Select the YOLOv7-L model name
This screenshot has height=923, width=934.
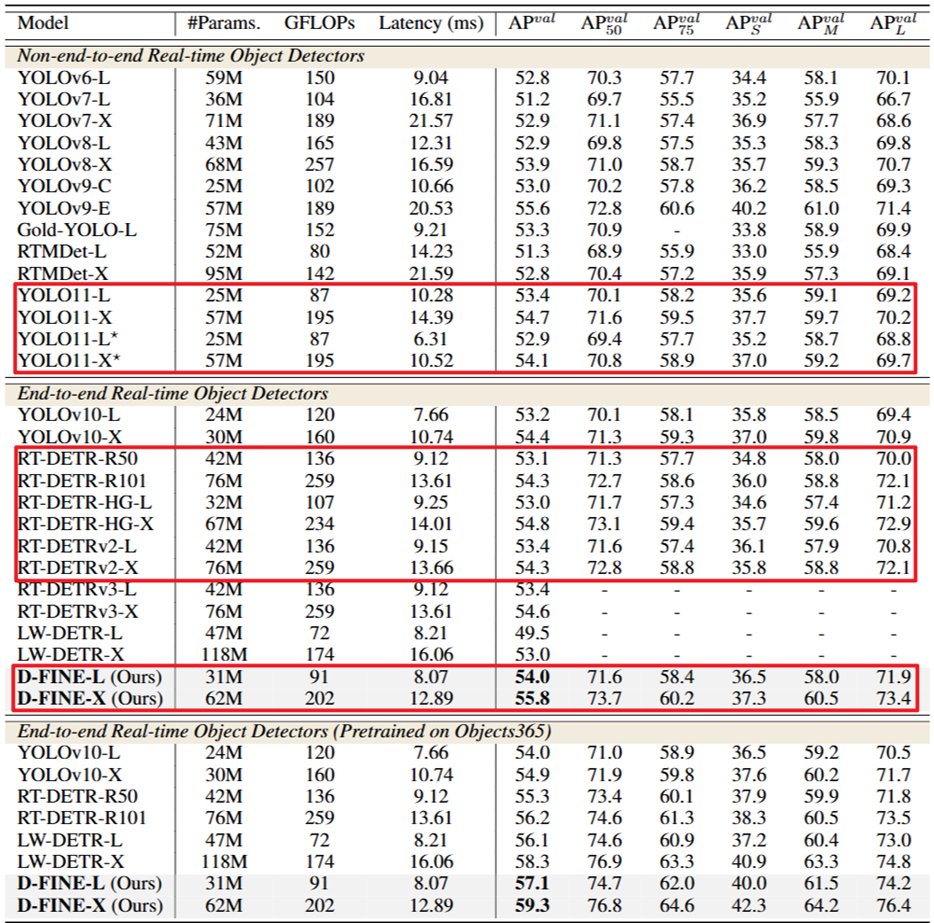pos(64,99)
